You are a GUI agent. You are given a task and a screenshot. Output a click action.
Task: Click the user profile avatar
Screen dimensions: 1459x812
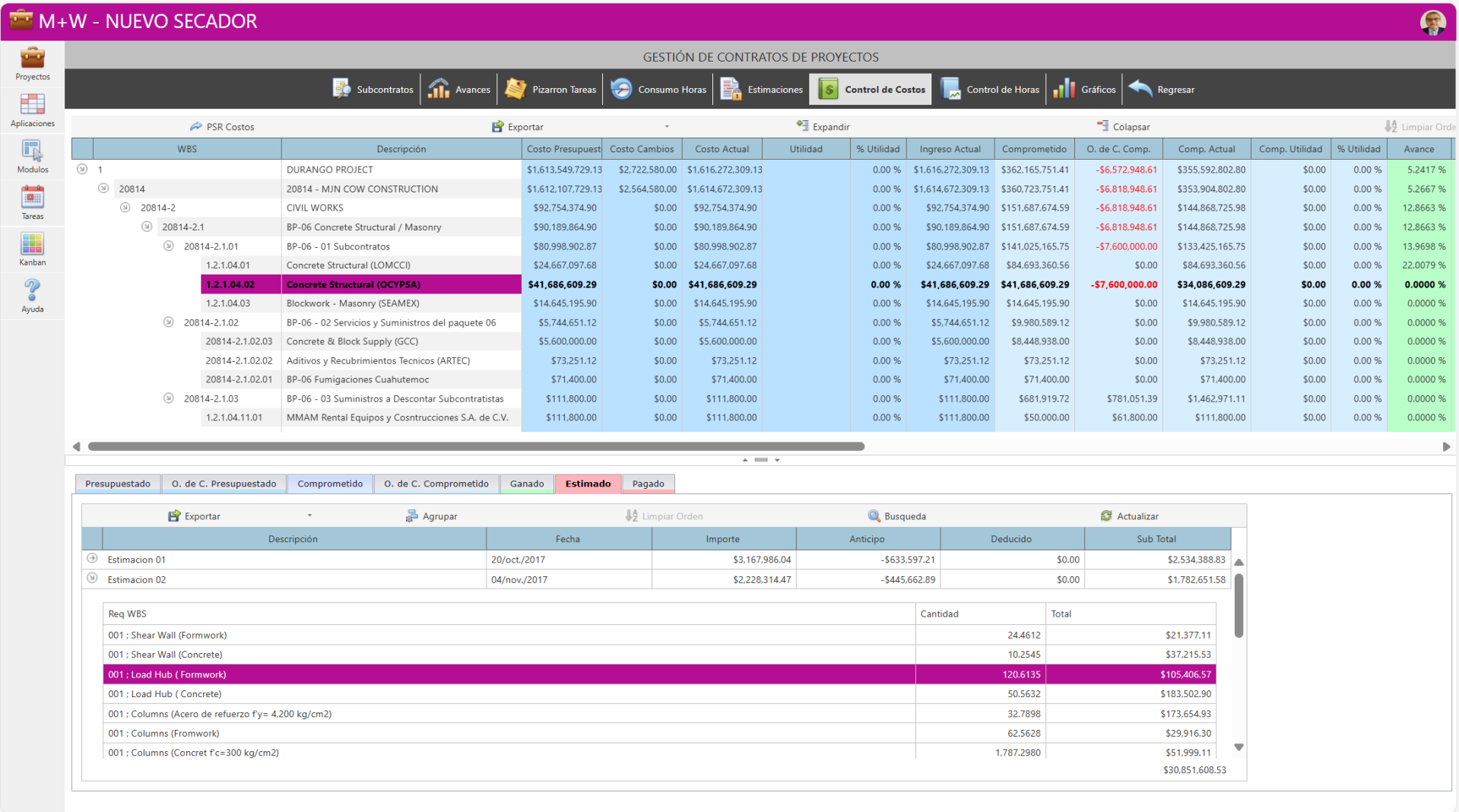(x=1432, y=22)
